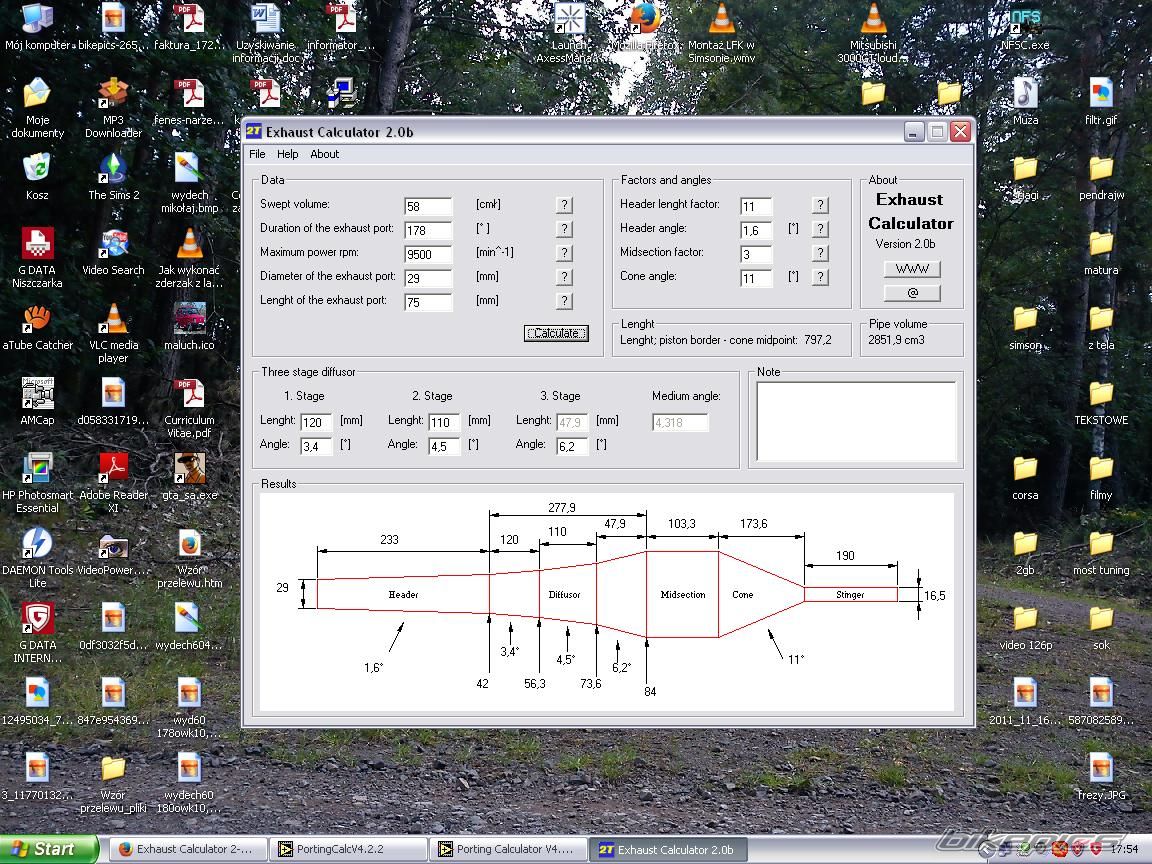Select Video Search desktop icon
1152x864 pixels.
113,253
